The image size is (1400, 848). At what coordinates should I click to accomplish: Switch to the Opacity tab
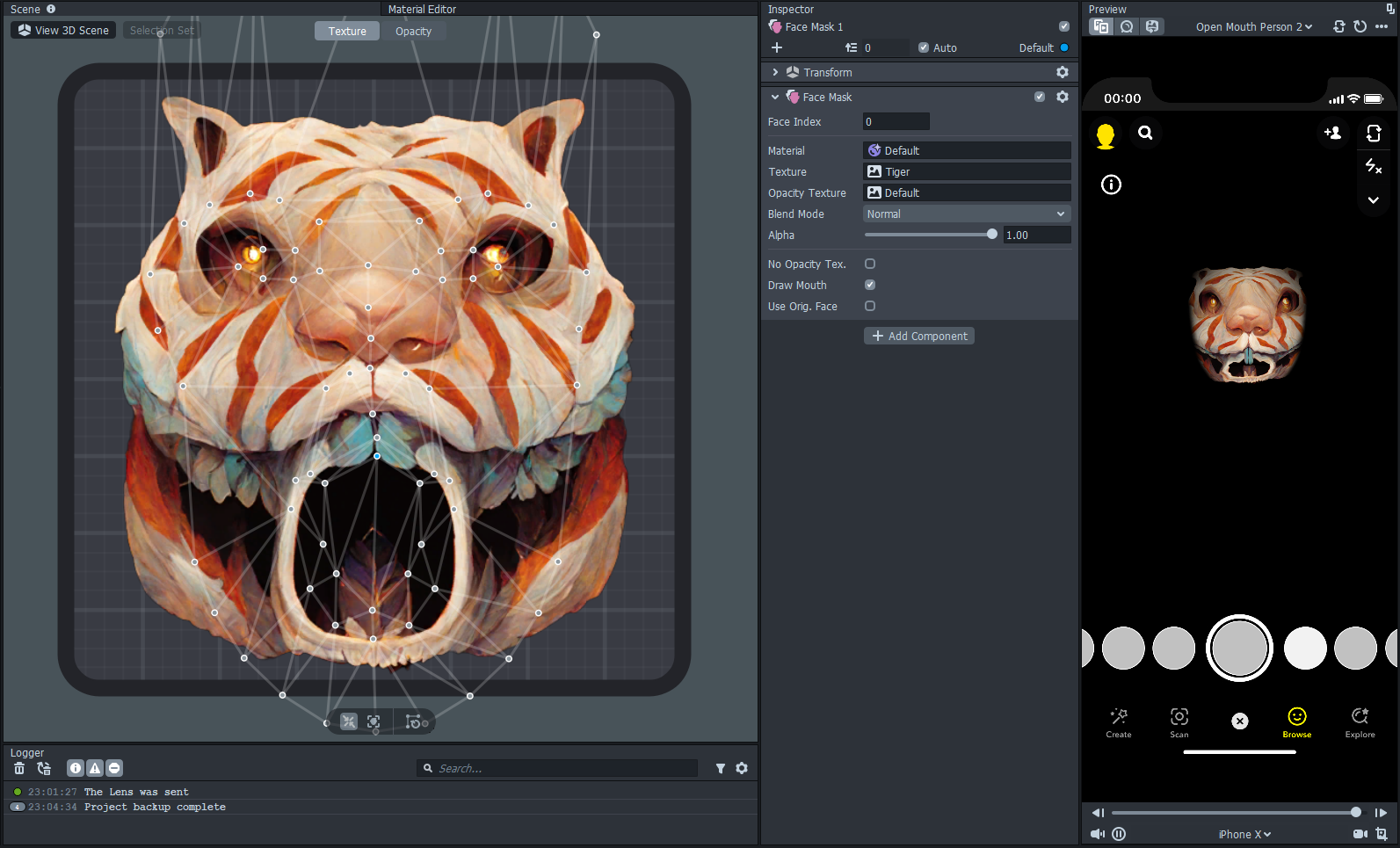(413, 31)
